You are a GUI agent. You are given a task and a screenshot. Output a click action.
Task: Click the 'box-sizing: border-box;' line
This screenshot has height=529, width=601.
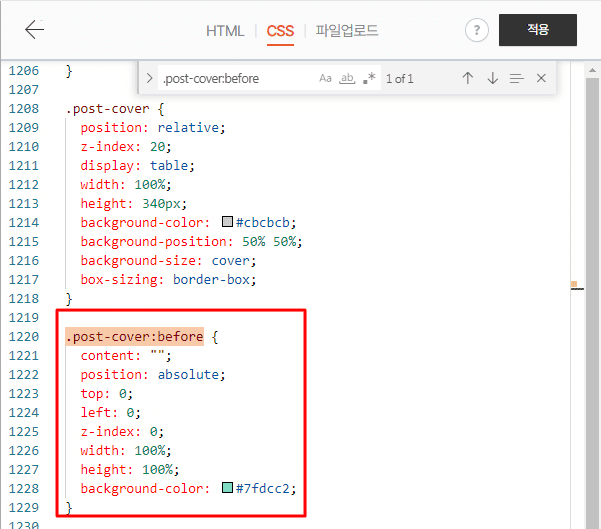tap(168, 280)
